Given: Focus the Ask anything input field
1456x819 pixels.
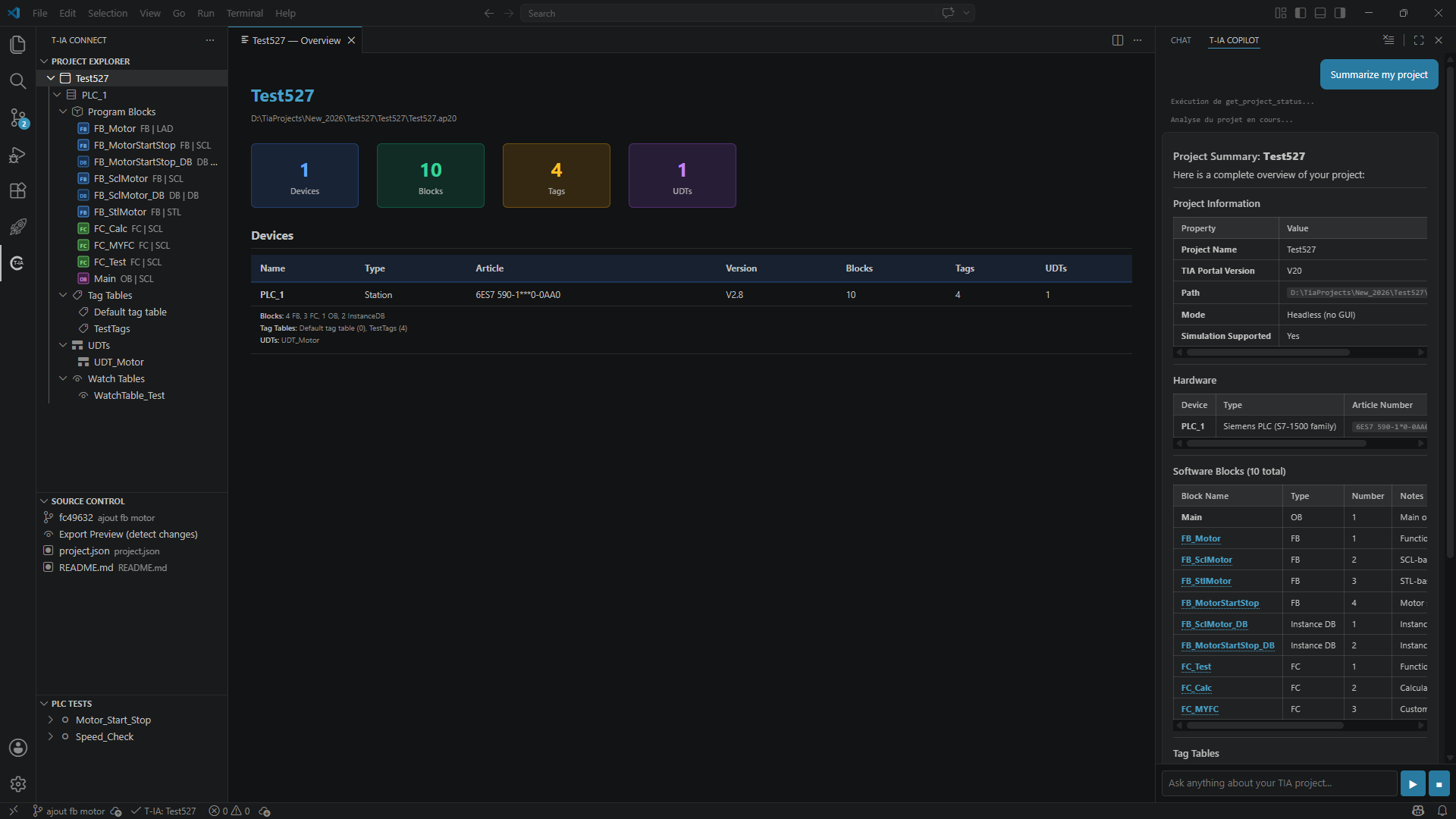Looking at the screenshot, I should [x=1279, y=783].
